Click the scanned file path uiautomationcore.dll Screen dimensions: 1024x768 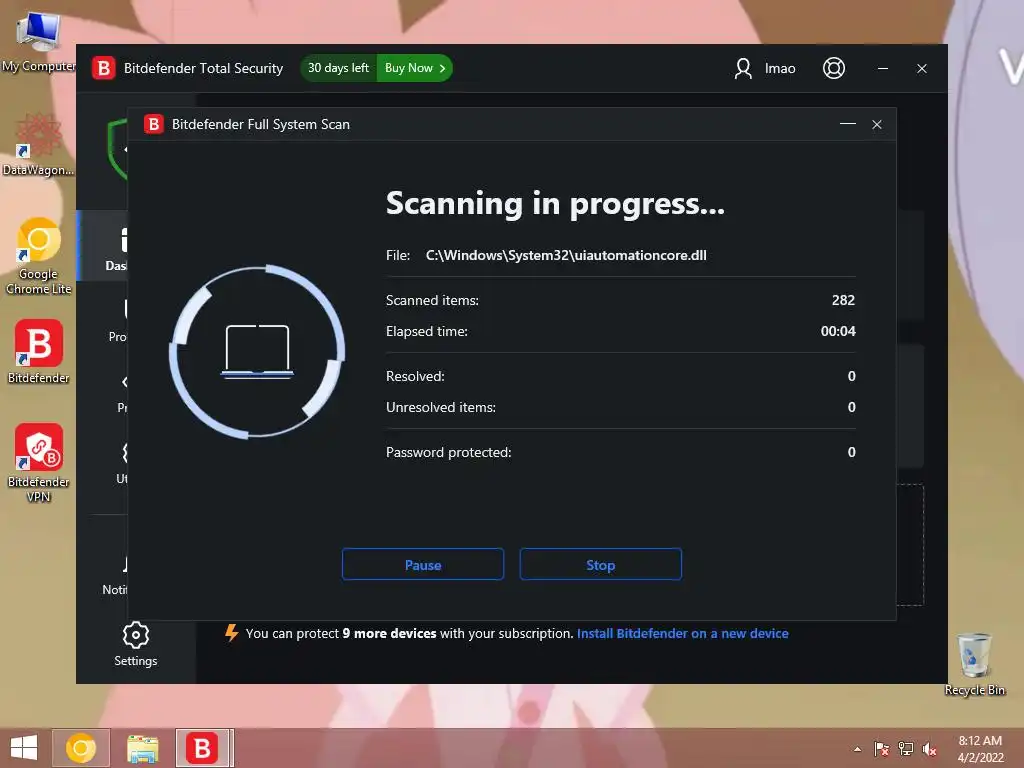[x=566, y=255]
